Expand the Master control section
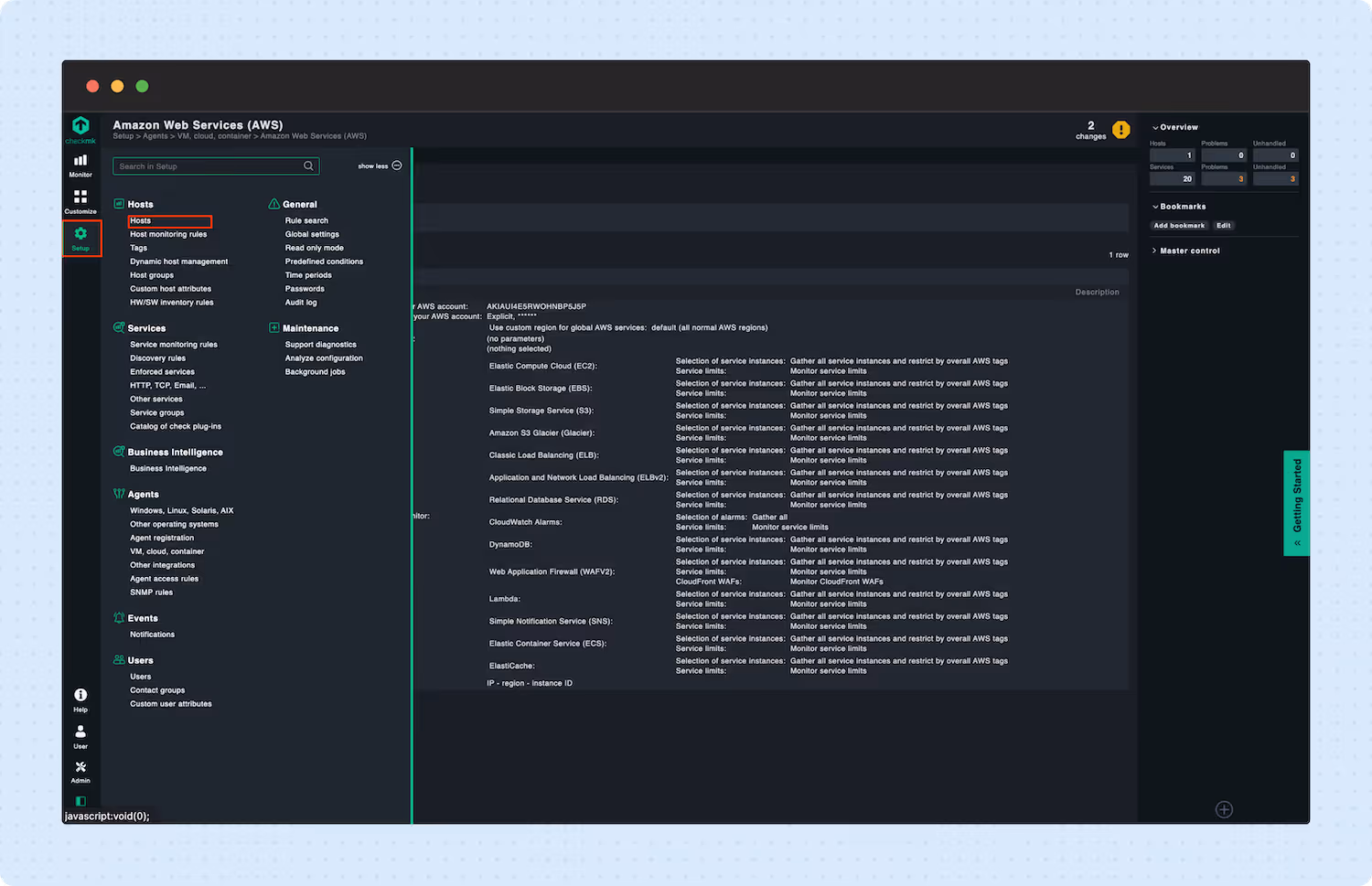This screenshot has height=886, width=1372. point(1185,250)
